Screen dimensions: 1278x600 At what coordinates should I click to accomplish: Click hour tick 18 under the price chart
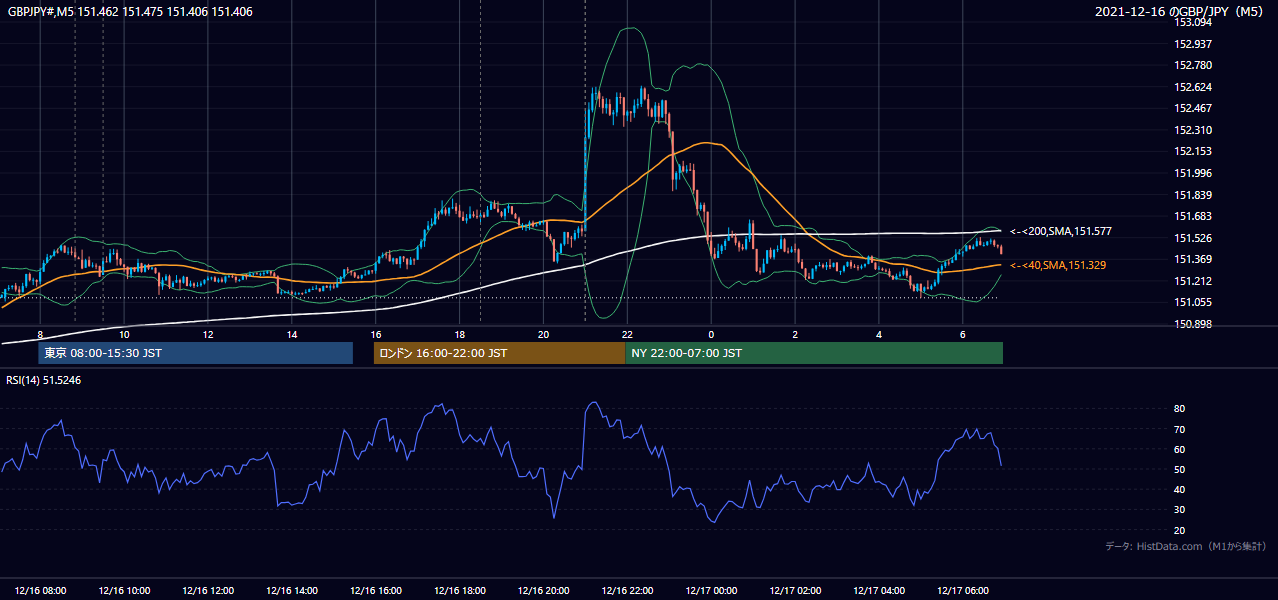tap(459, 334)
